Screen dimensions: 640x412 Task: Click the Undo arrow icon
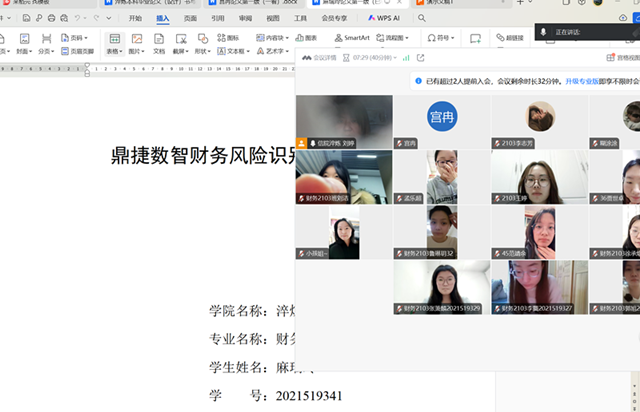click(77, 18)
